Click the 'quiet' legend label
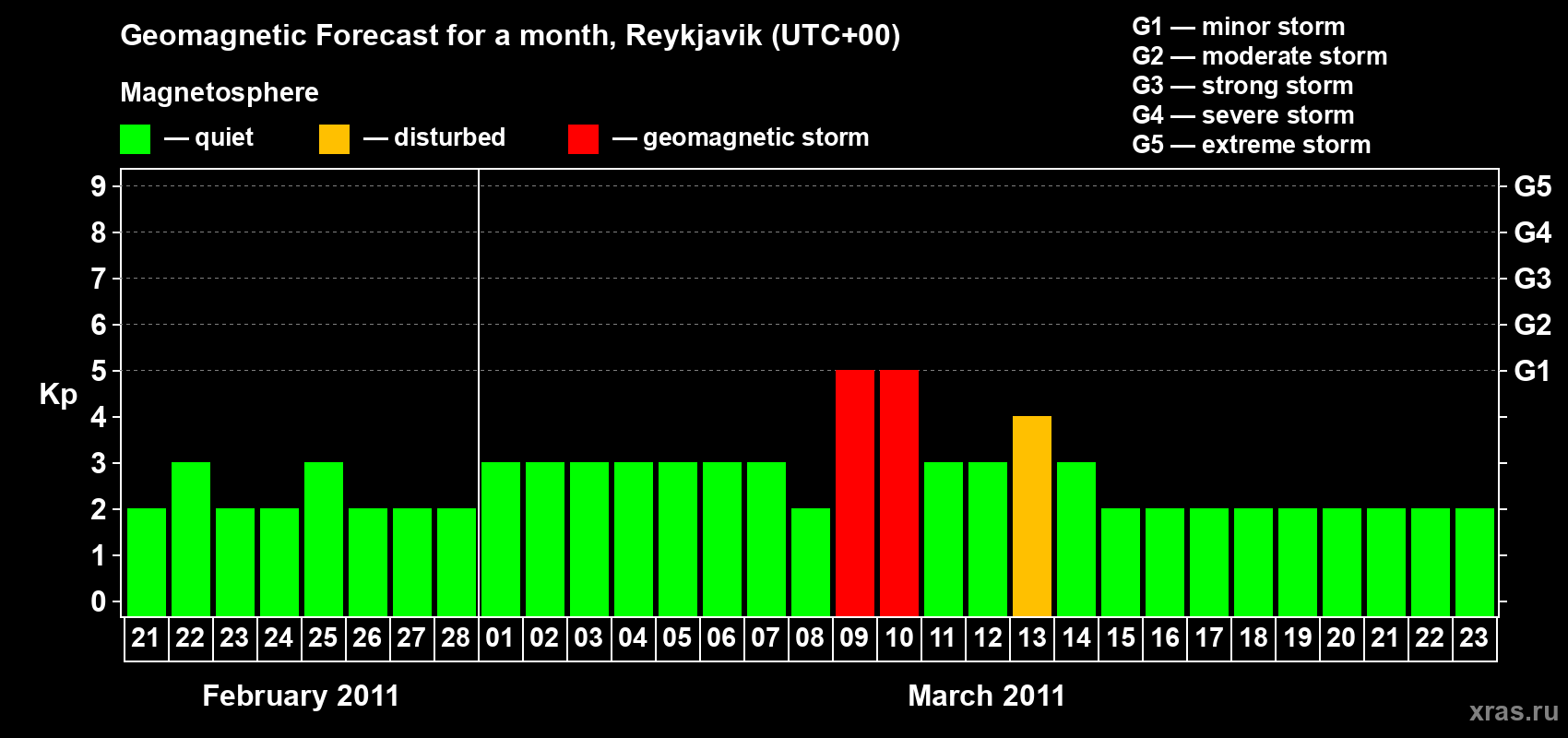Viewport: 1568px width, 738px height. [224, 137]
